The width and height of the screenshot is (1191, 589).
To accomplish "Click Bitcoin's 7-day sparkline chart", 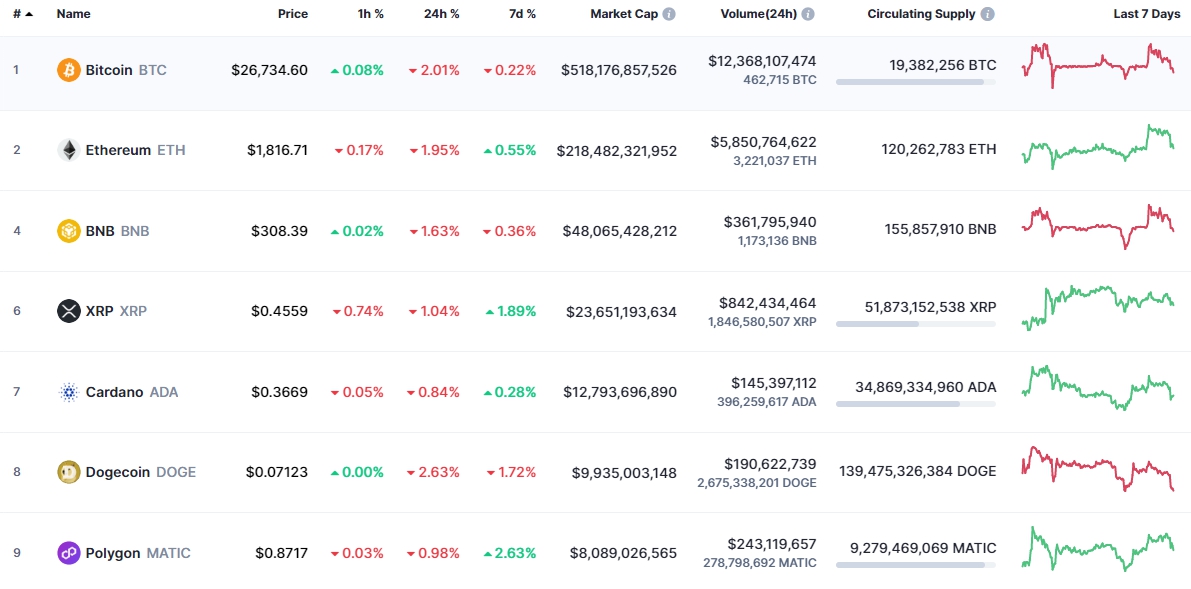I will click(1098, 65).
